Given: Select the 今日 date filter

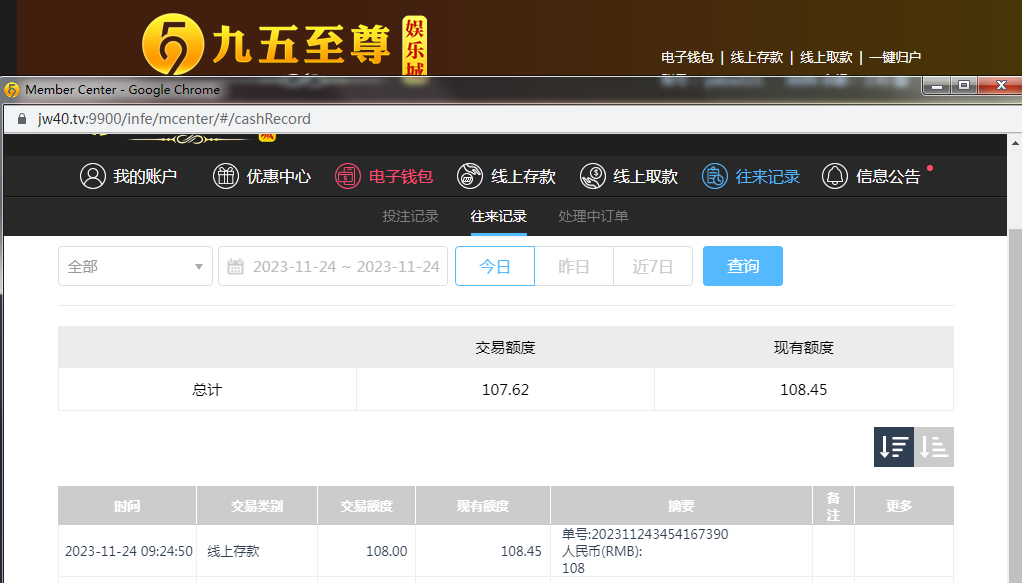Looking at the screenshot, I should pos(495,267).
